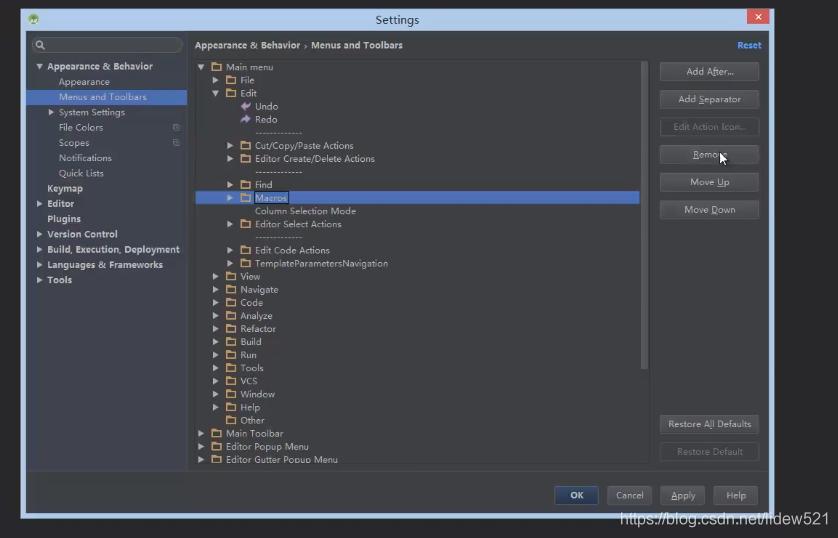Click the Add After... button
This screenshot has height=538, width=838.
(709, 72)
